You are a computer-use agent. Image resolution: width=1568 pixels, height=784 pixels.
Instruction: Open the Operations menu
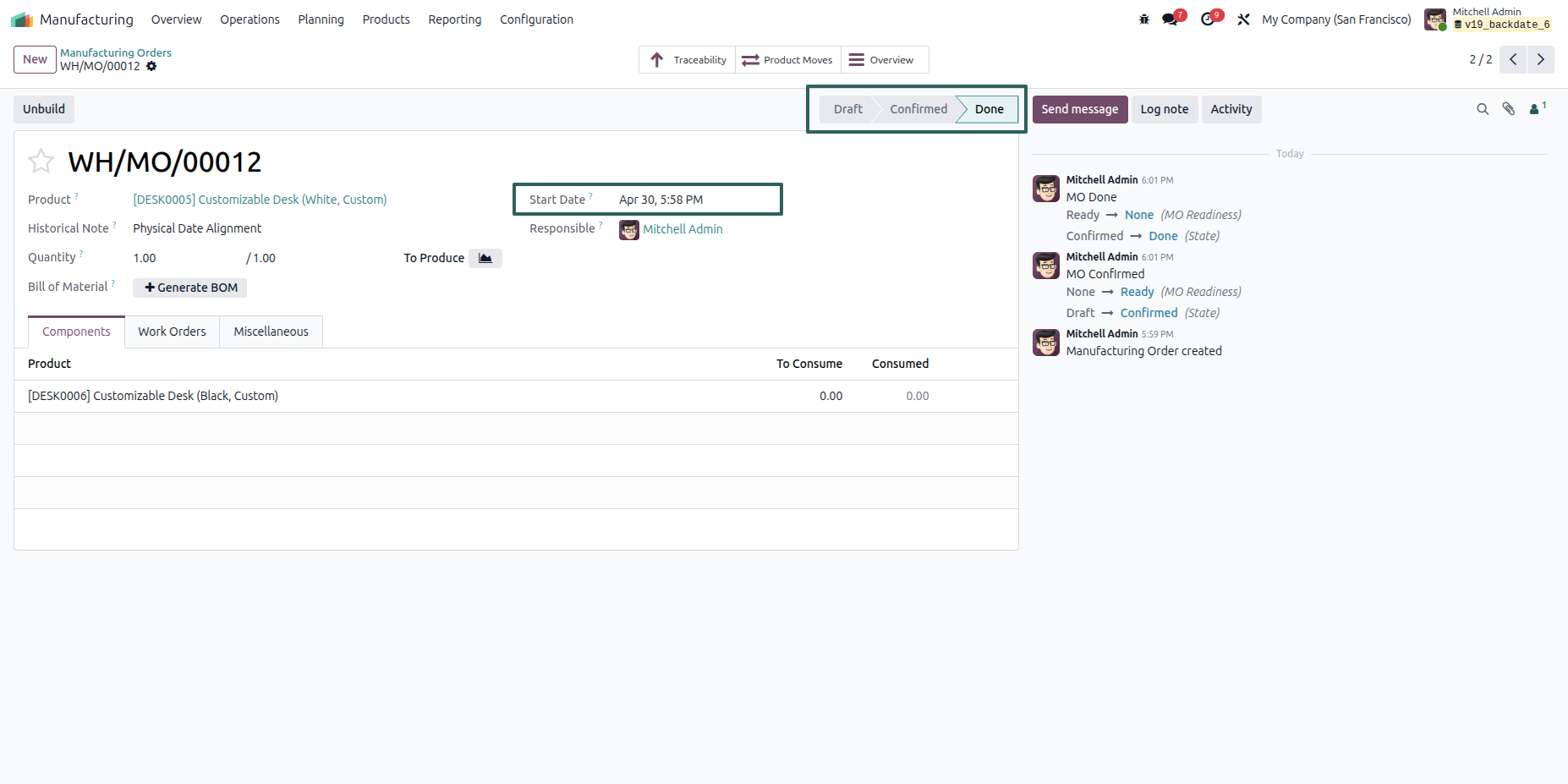[249, 19]
